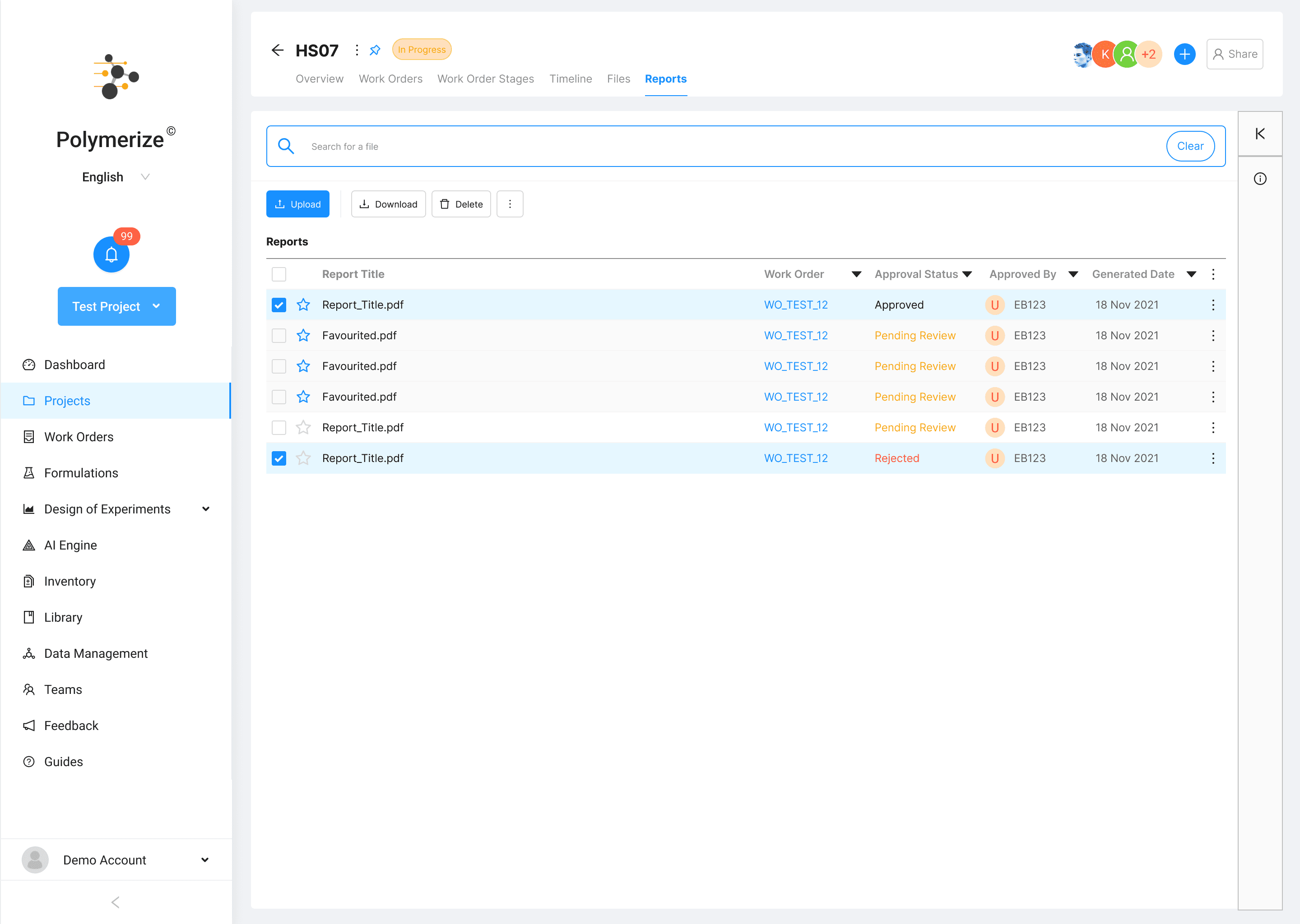
Task: Switch to the Files tab
Action: pos(618,79)
